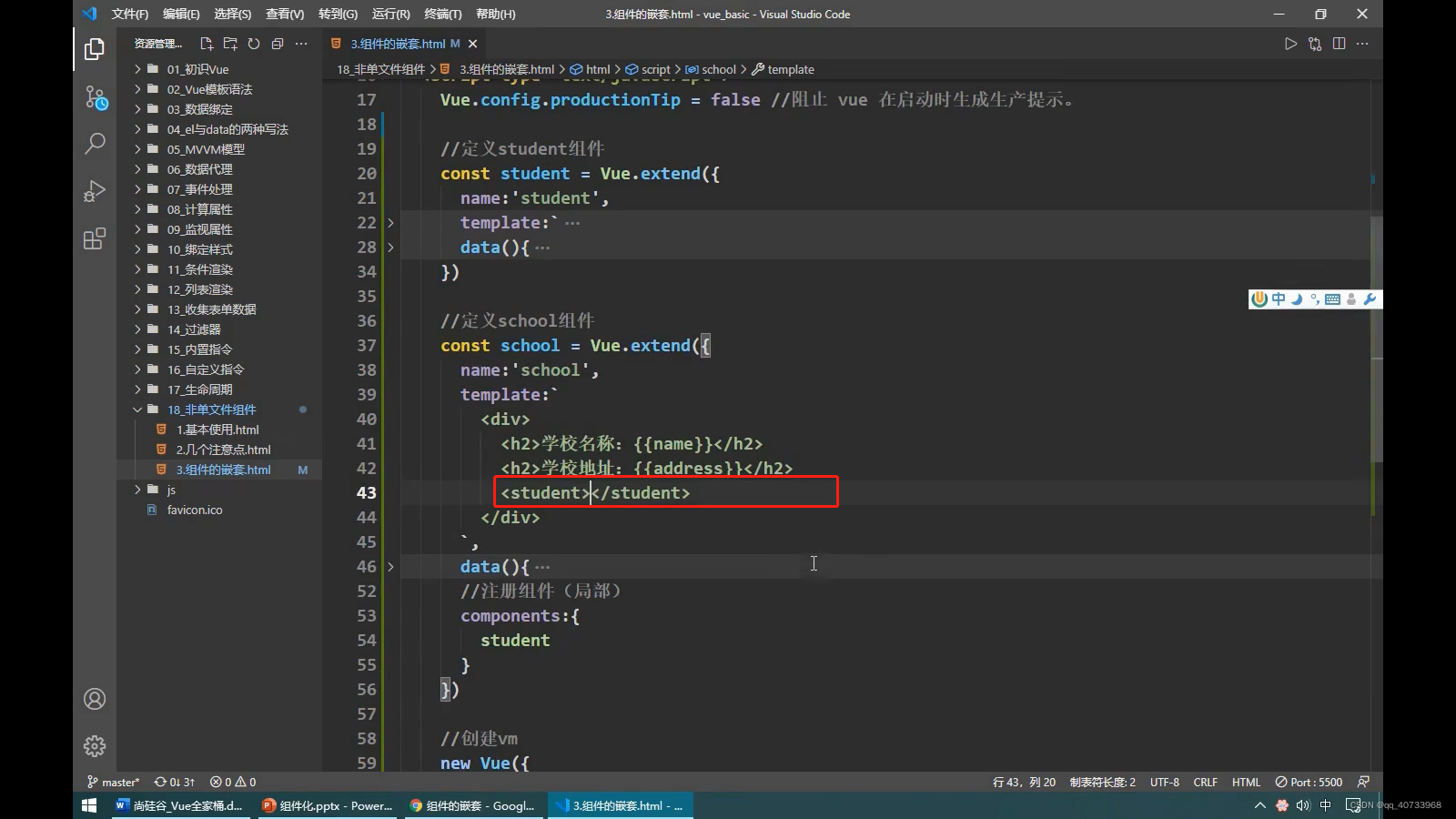Toggle the 中 language mode on IME toolbar
The height and width of the screenshot is (819, 1456).
pos(1279,299)
